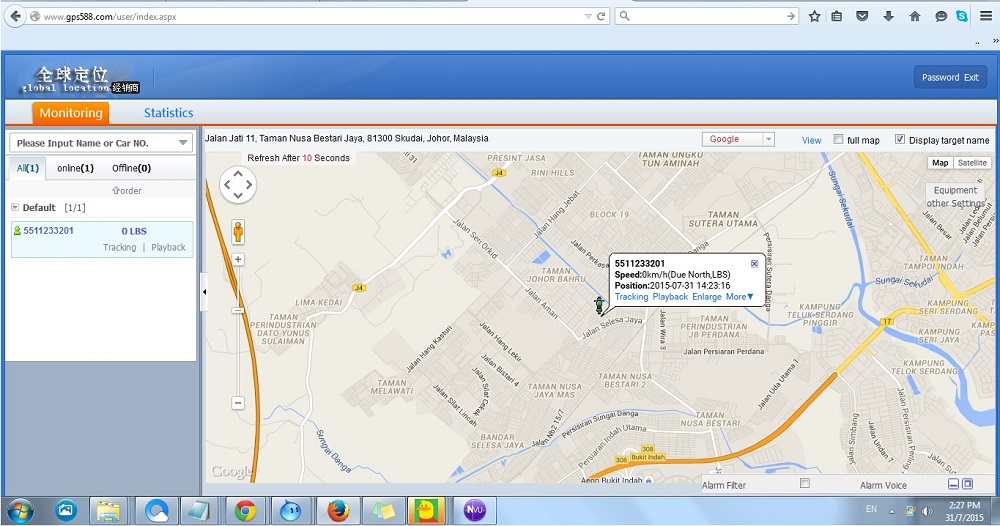Select the All(1) device tab
The height and width of the screenshot is (526, 1000).
(x=27, y=168)
